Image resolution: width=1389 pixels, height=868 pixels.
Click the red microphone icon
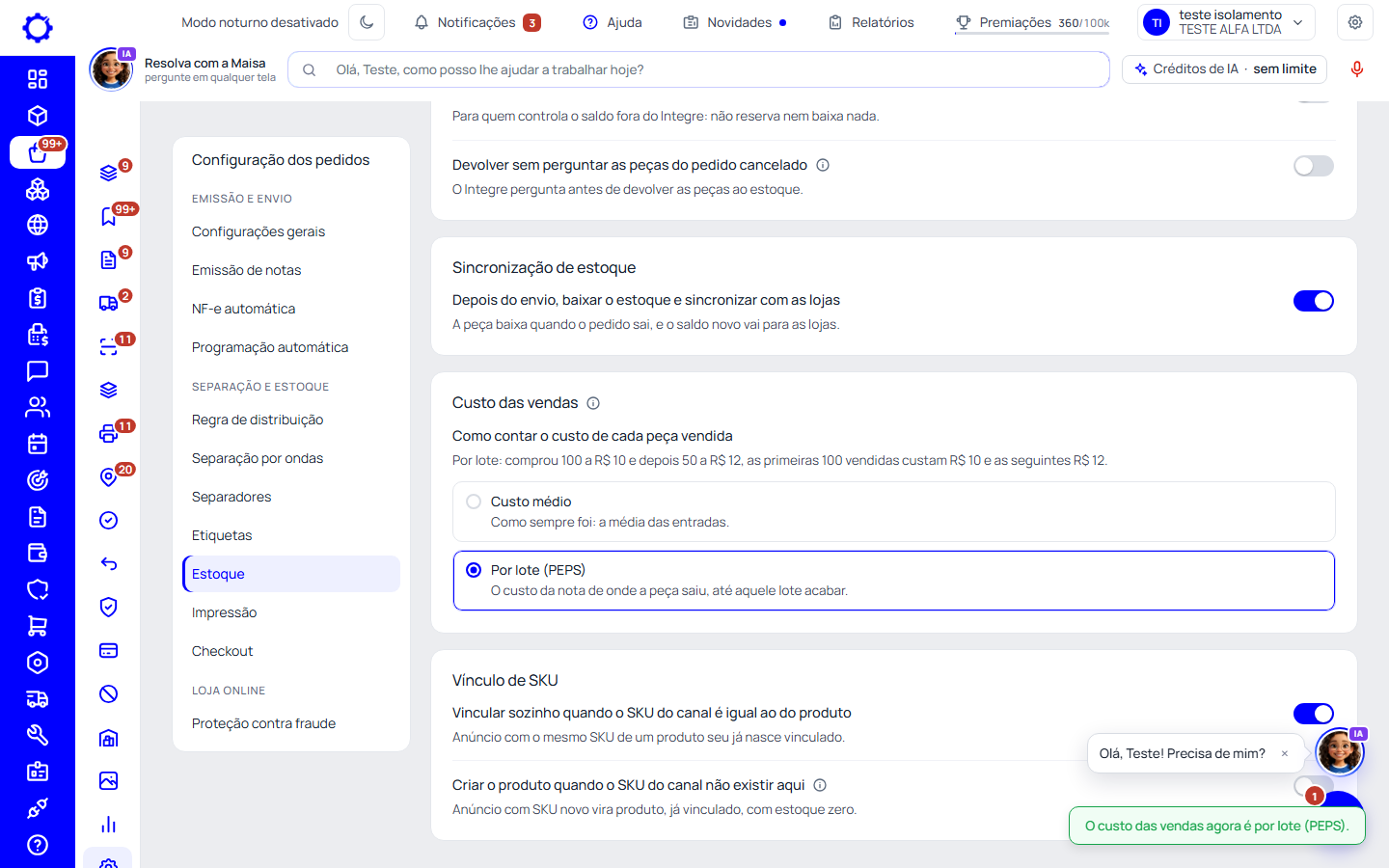[1357, 69]
